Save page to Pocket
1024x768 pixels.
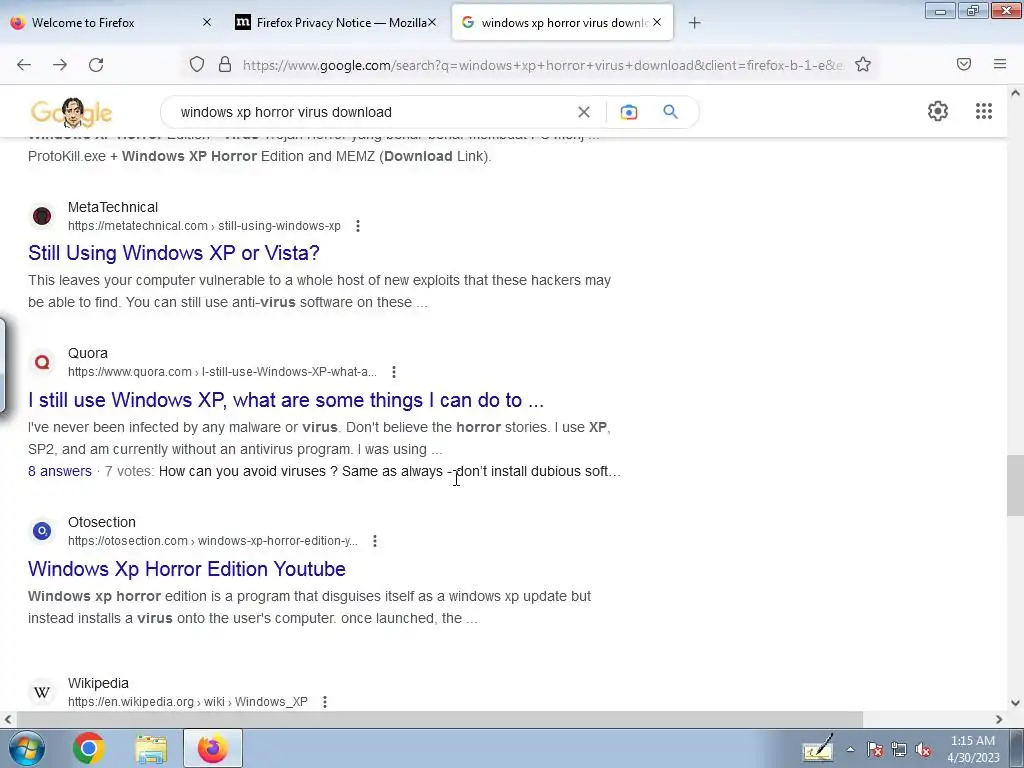[964, 64]
